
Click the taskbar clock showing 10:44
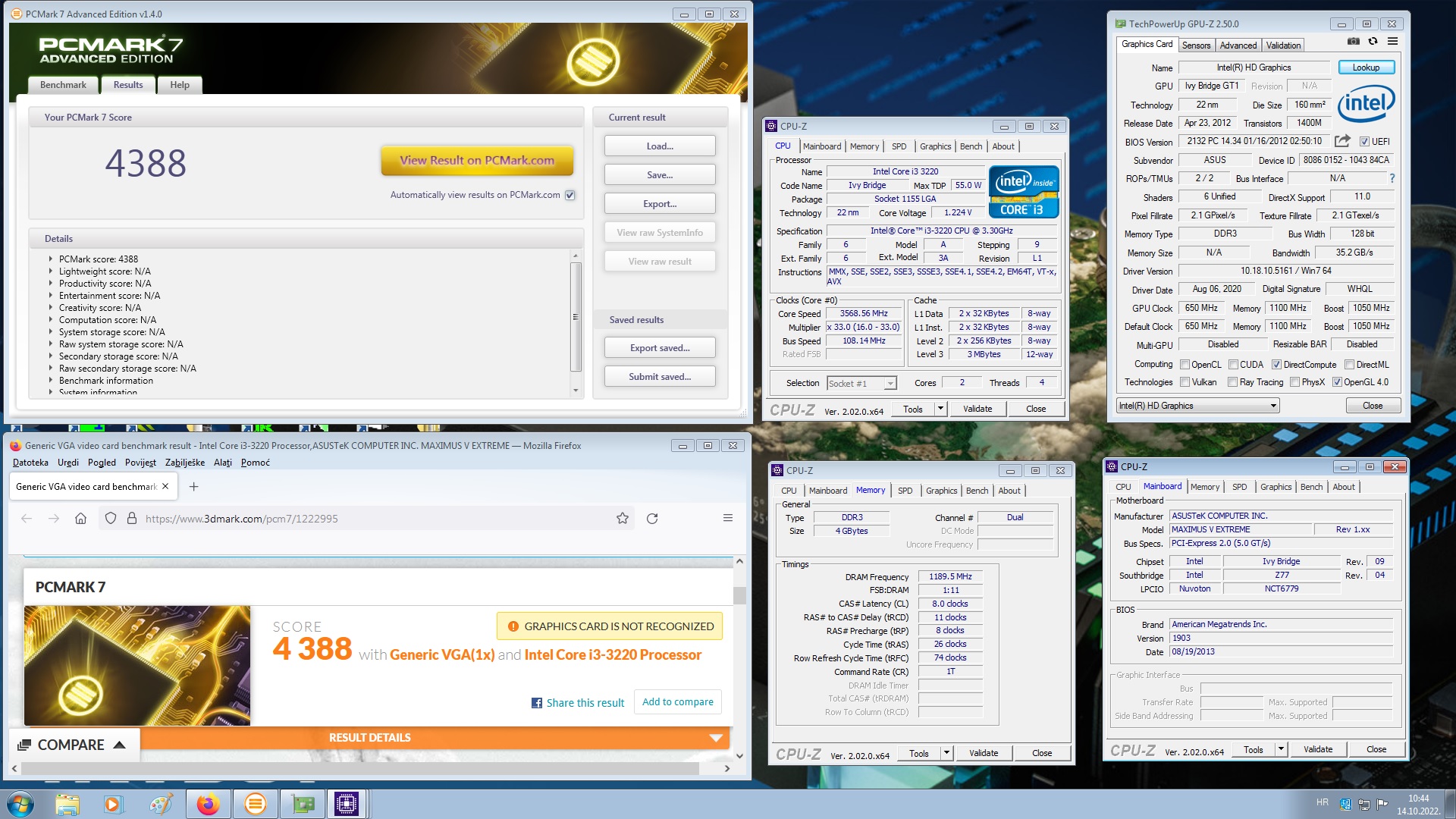point(1418,805)
